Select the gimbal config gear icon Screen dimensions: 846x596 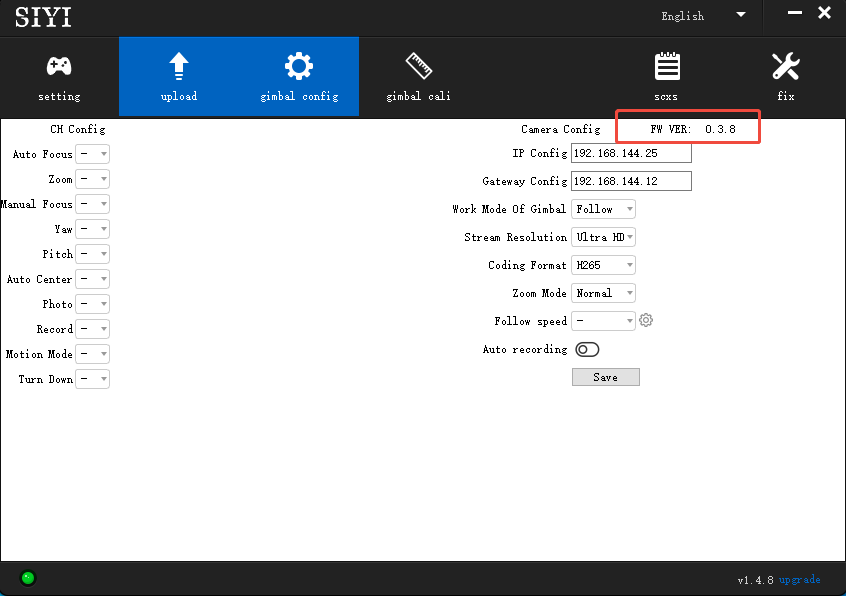coord(298,67)
